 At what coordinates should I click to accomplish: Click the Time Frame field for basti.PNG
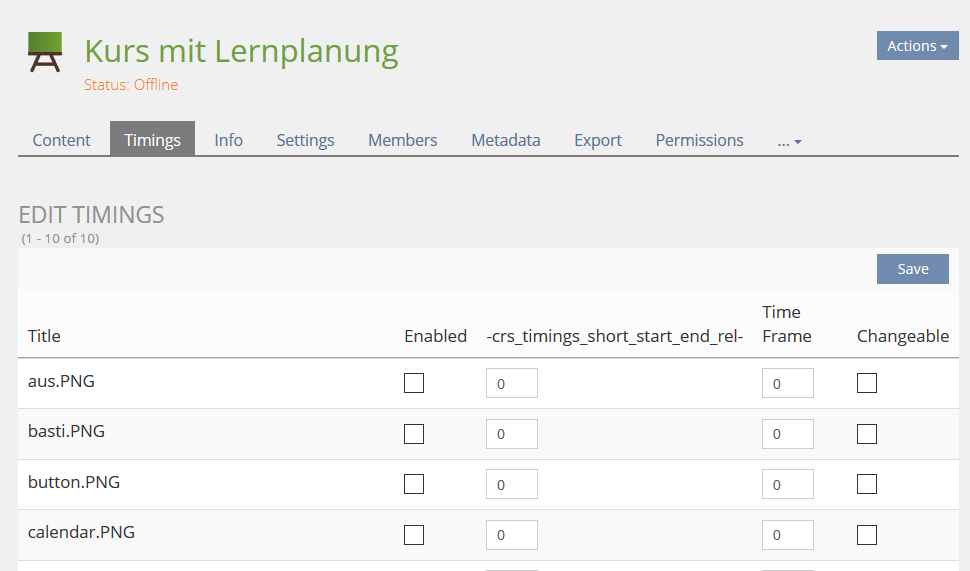787,434
